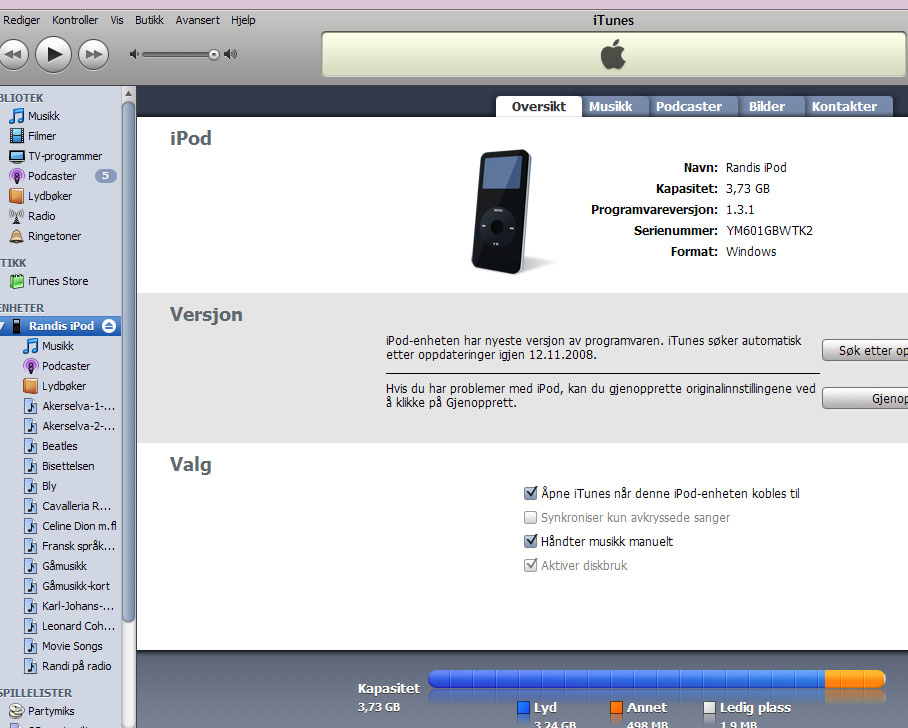Eject Randis iPod using the eject icon
Image resolution: width=908 pixels, height=728 pixels.
click(x=109, y=326)
